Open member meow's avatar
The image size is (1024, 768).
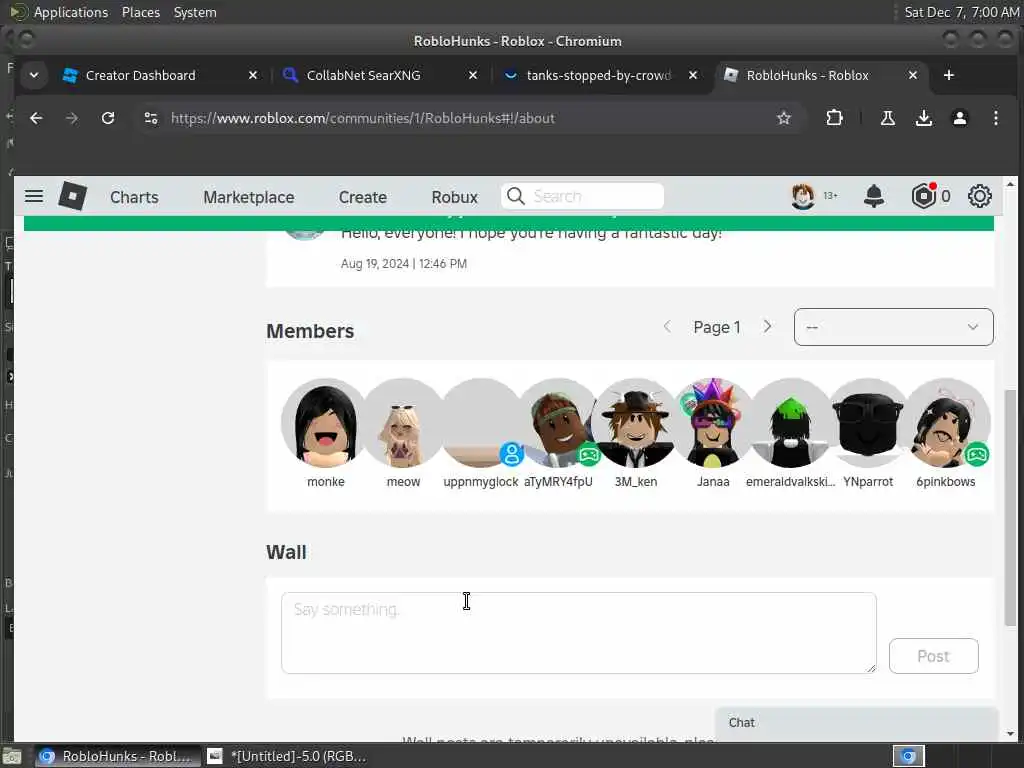(x=403, y=423)
